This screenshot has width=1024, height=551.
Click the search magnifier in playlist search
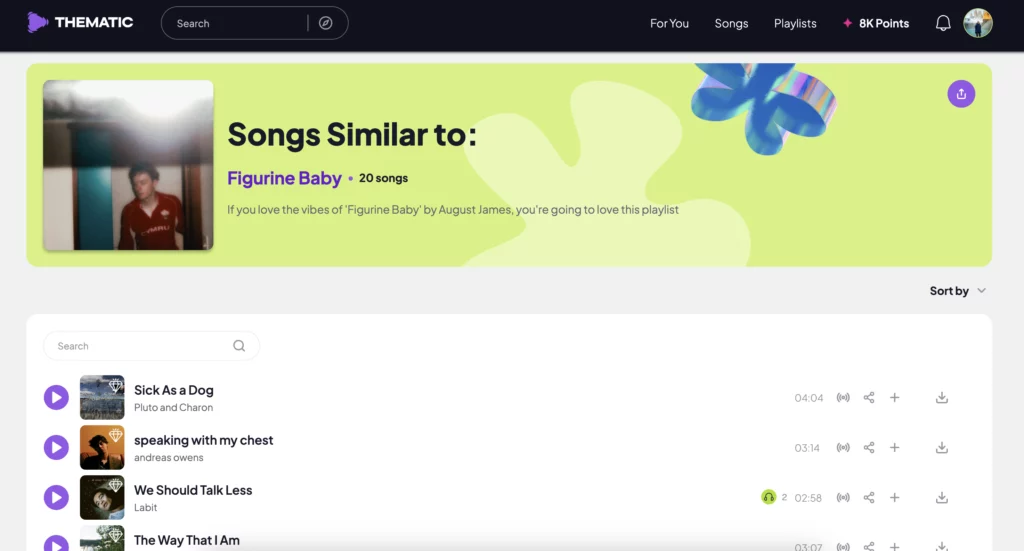[239, 346]
